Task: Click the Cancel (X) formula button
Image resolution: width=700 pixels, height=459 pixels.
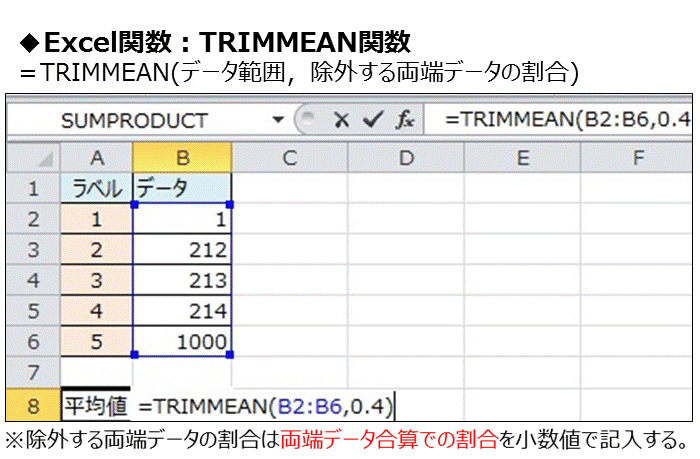Action: point(341,120)
